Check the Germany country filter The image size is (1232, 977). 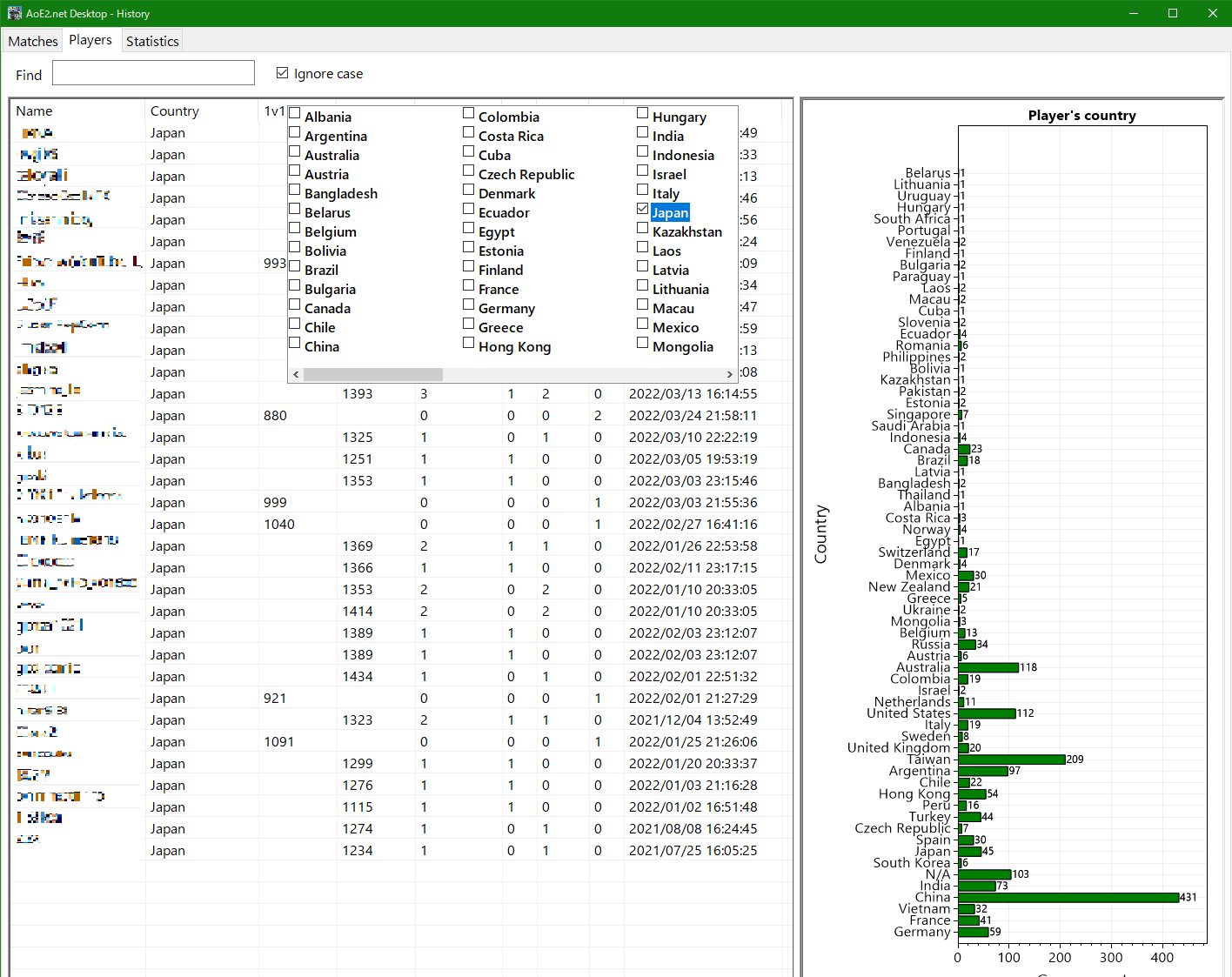click(469, 304)
